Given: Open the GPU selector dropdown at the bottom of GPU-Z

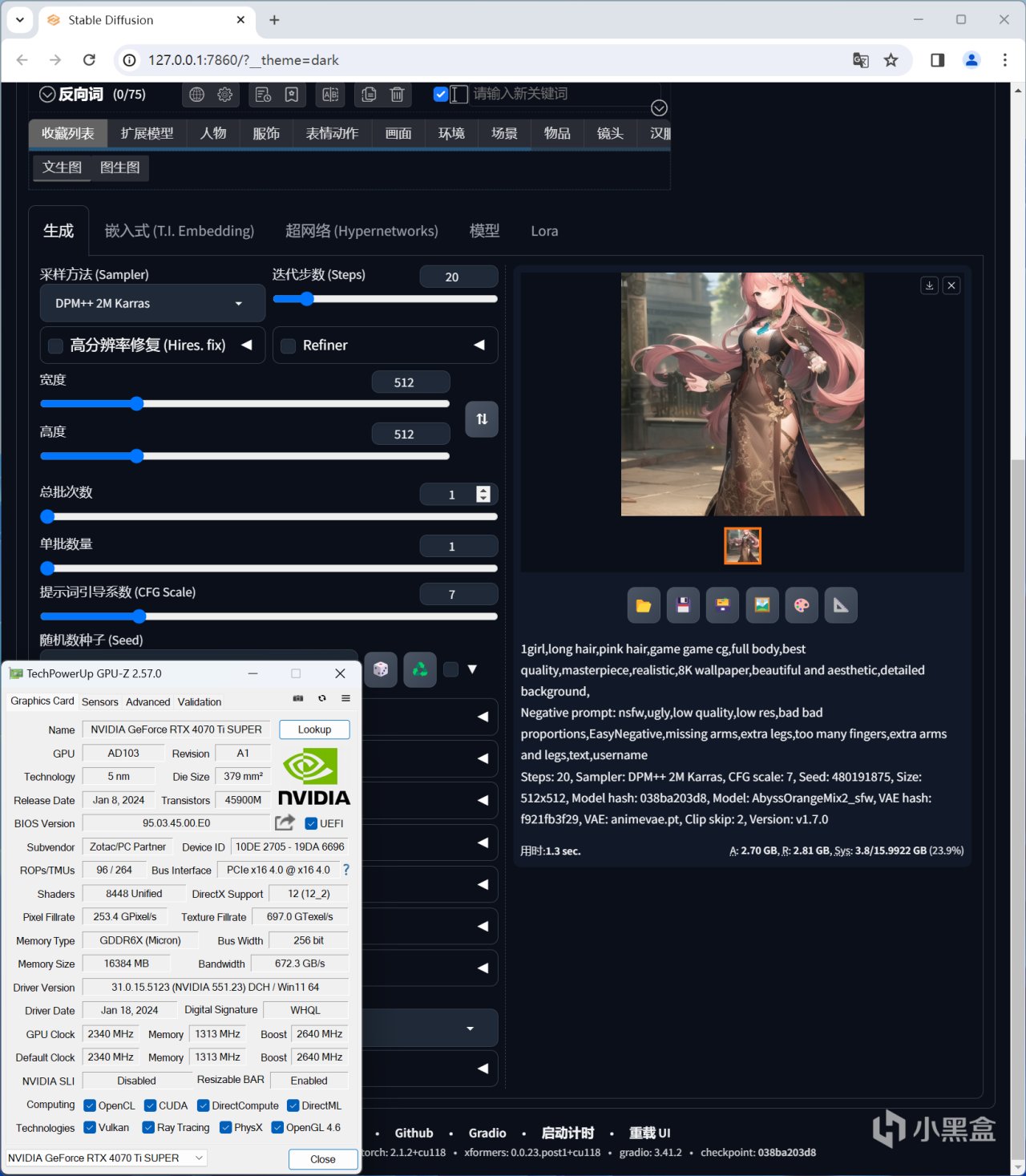Looking at the screenshot, I should (x=106, y=1158).
